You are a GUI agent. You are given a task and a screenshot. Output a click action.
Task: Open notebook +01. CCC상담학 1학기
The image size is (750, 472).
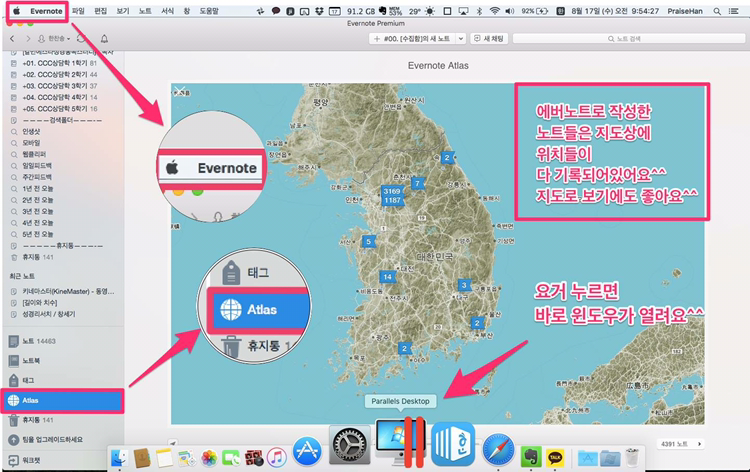62,63
